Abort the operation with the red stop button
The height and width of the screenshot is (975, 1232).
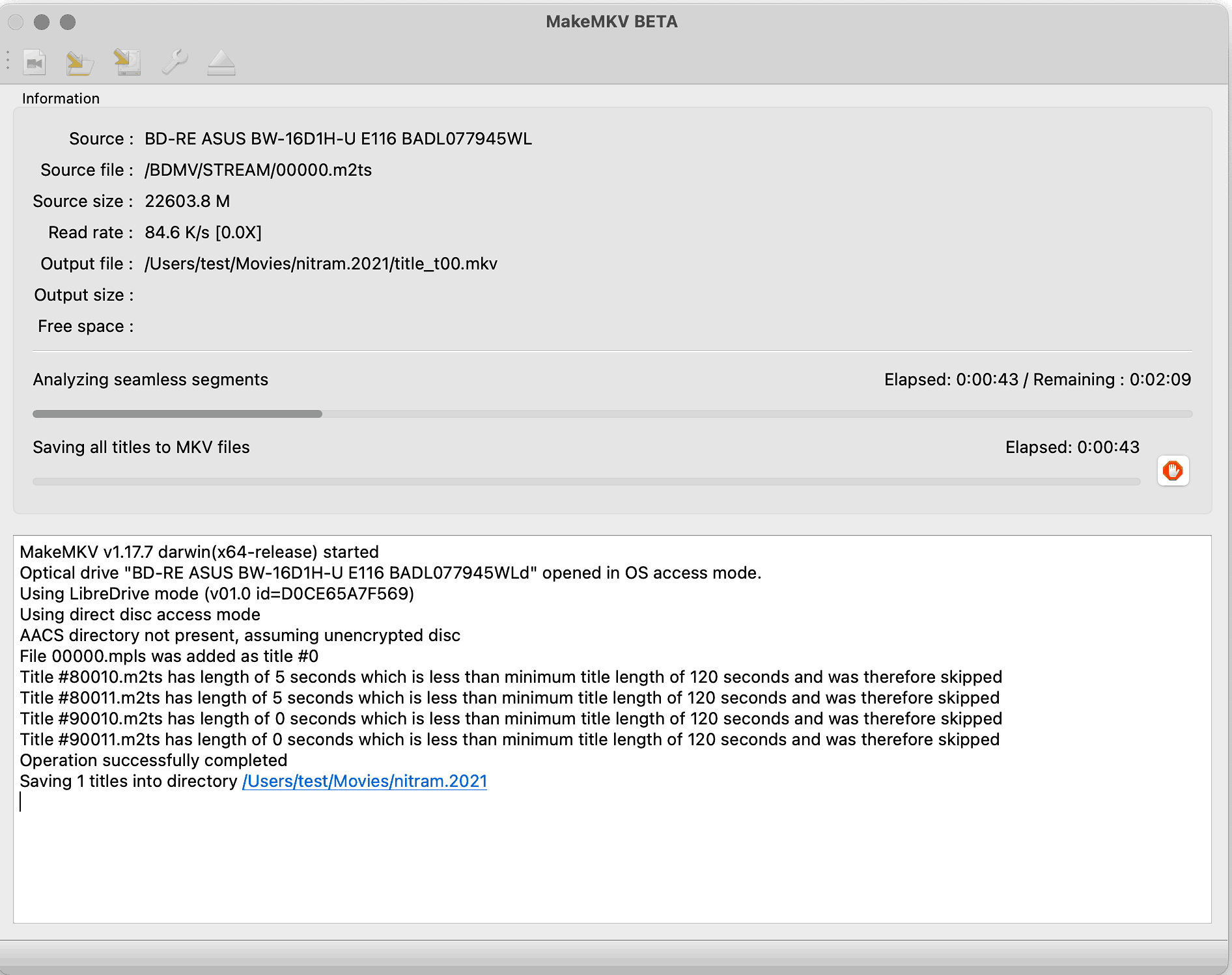1173,471
